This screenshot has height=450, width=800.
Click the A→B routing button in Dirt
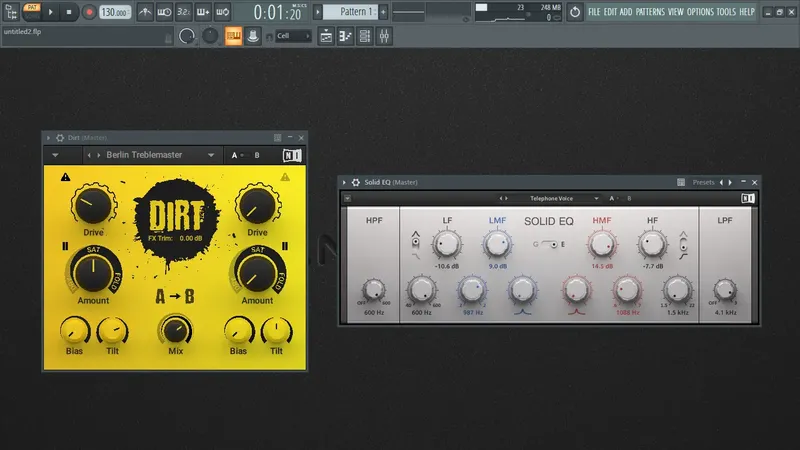coord(174,296)
